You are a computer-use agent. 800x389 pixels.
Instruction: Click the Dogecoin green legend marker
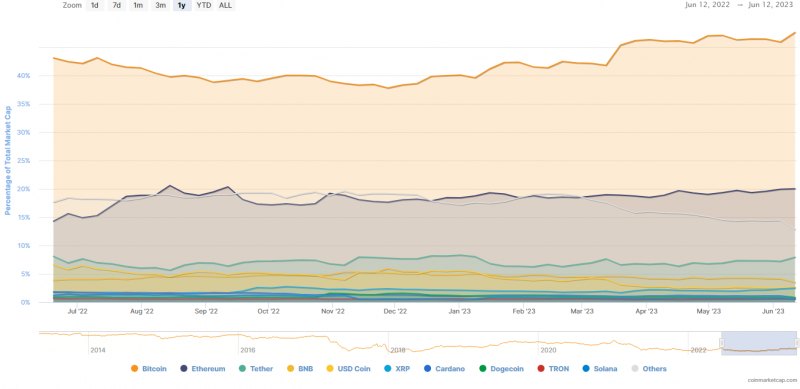pos(482,369)
